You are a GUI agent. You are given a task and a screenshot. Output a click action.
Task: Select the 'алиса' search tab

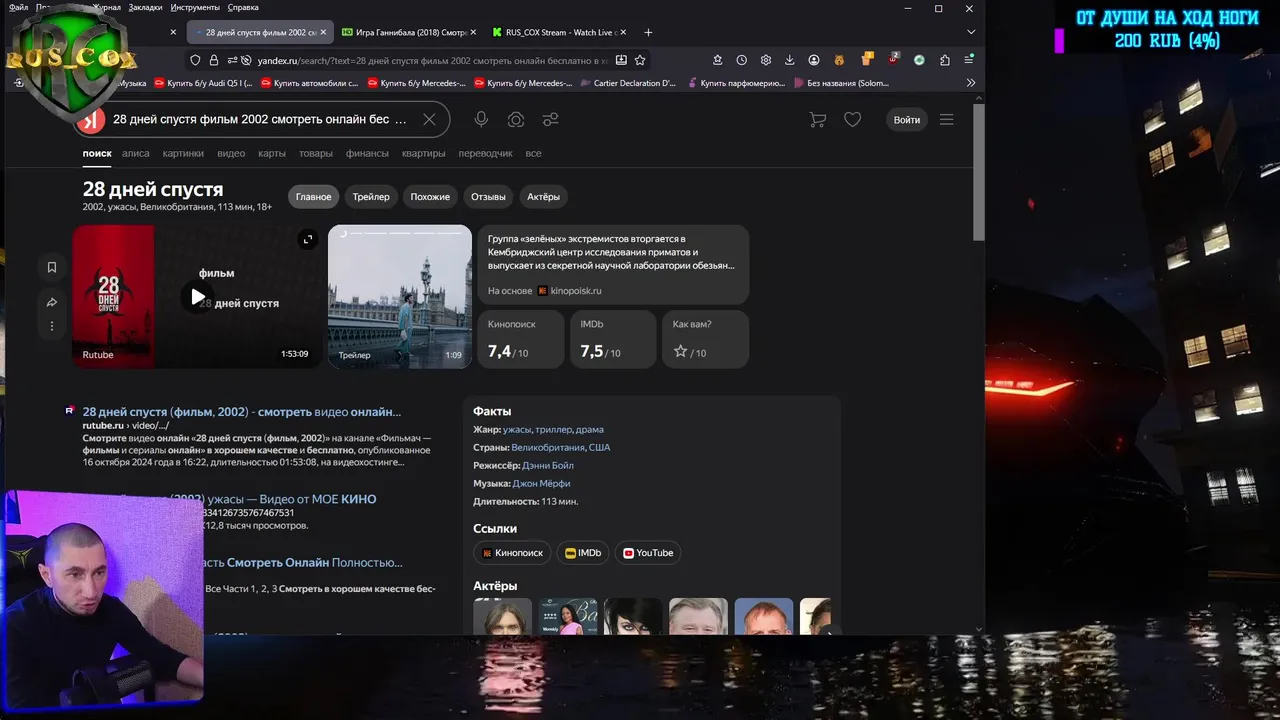pyautogui.click(x=136, y=153)
